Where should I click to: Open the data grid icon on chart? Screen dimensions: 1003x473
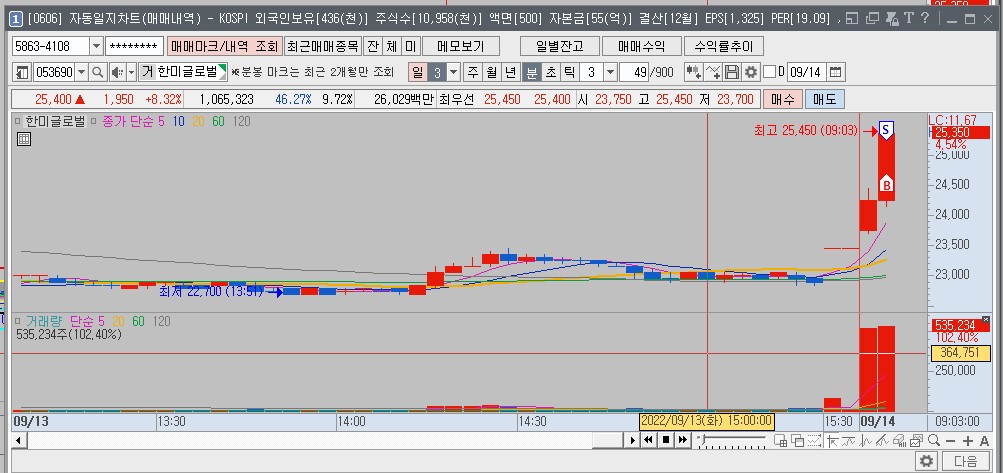click(x=24, y=140)
